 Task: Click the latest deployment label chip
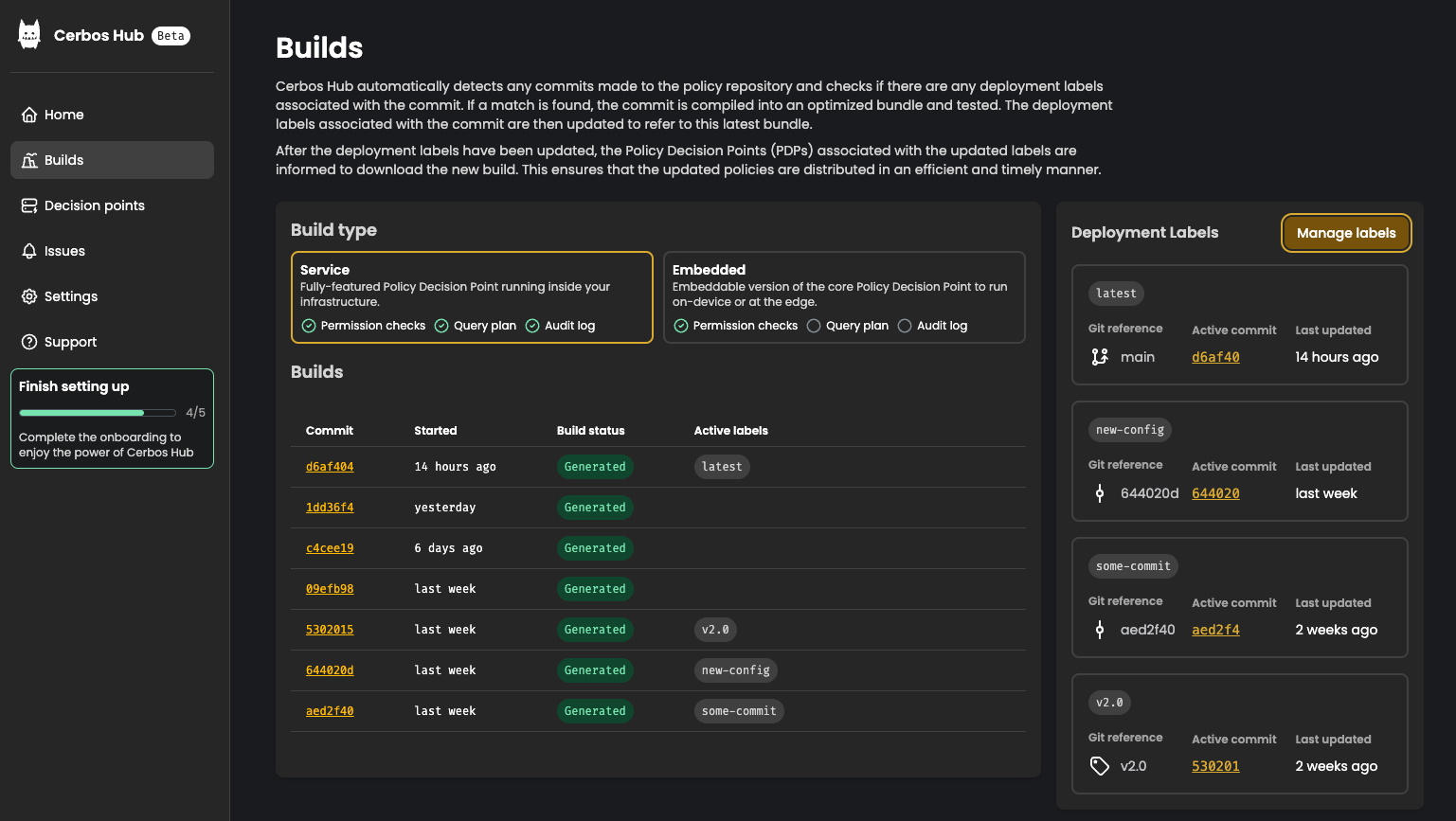click(1116, 294)
